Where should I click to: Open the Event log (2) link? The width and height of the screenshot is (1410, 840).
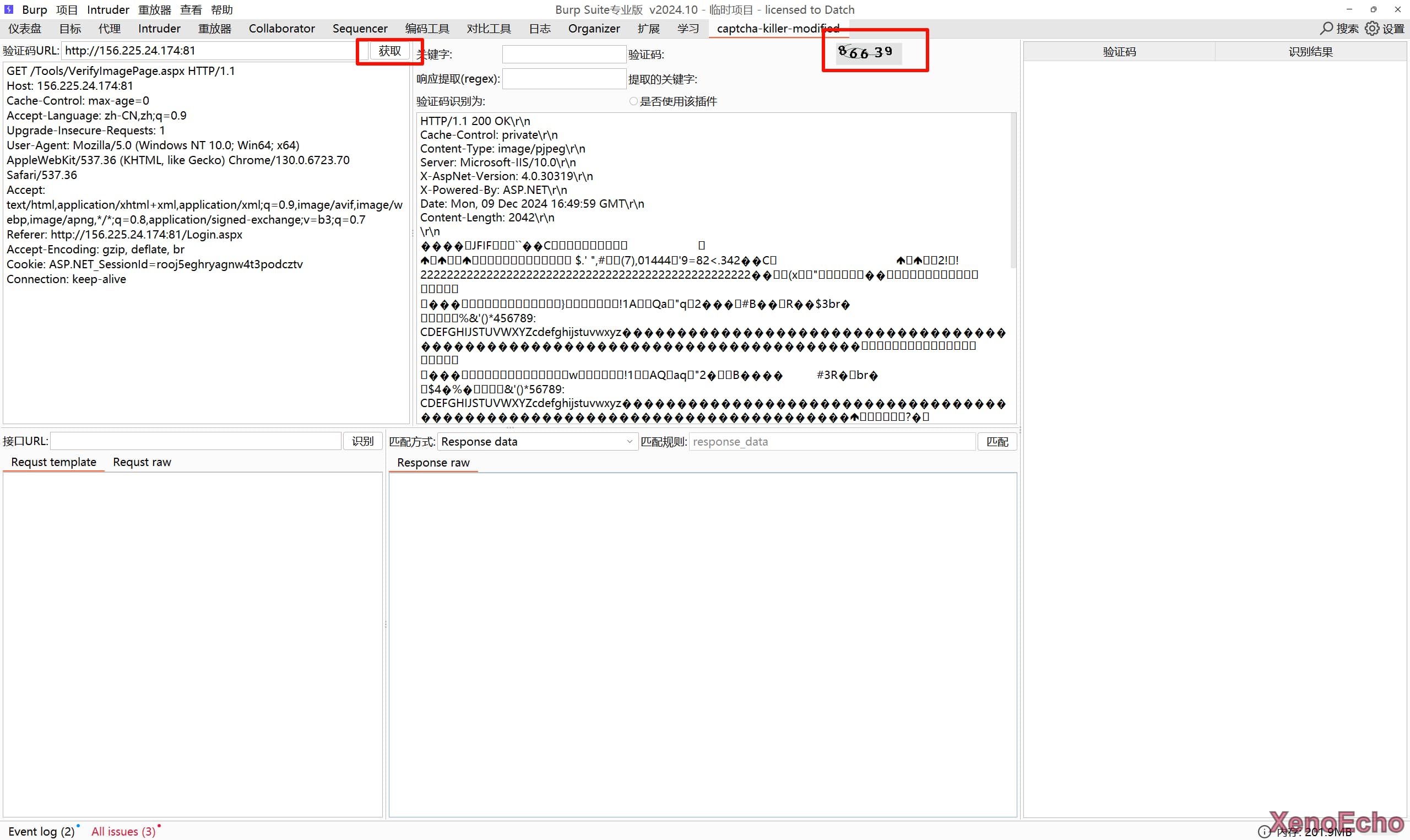click(x=41, y=831)
